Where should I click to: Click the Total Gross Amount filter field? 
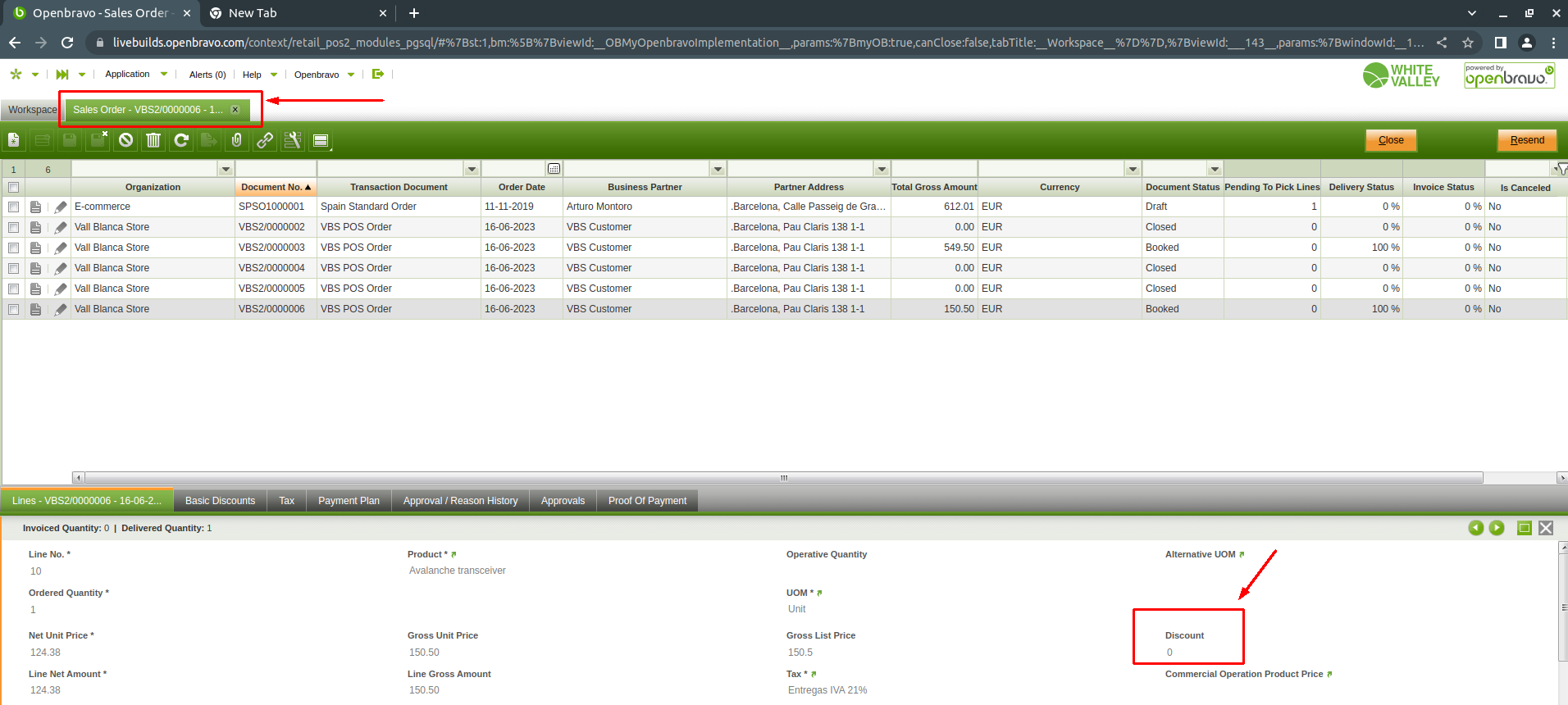(934, 169)
